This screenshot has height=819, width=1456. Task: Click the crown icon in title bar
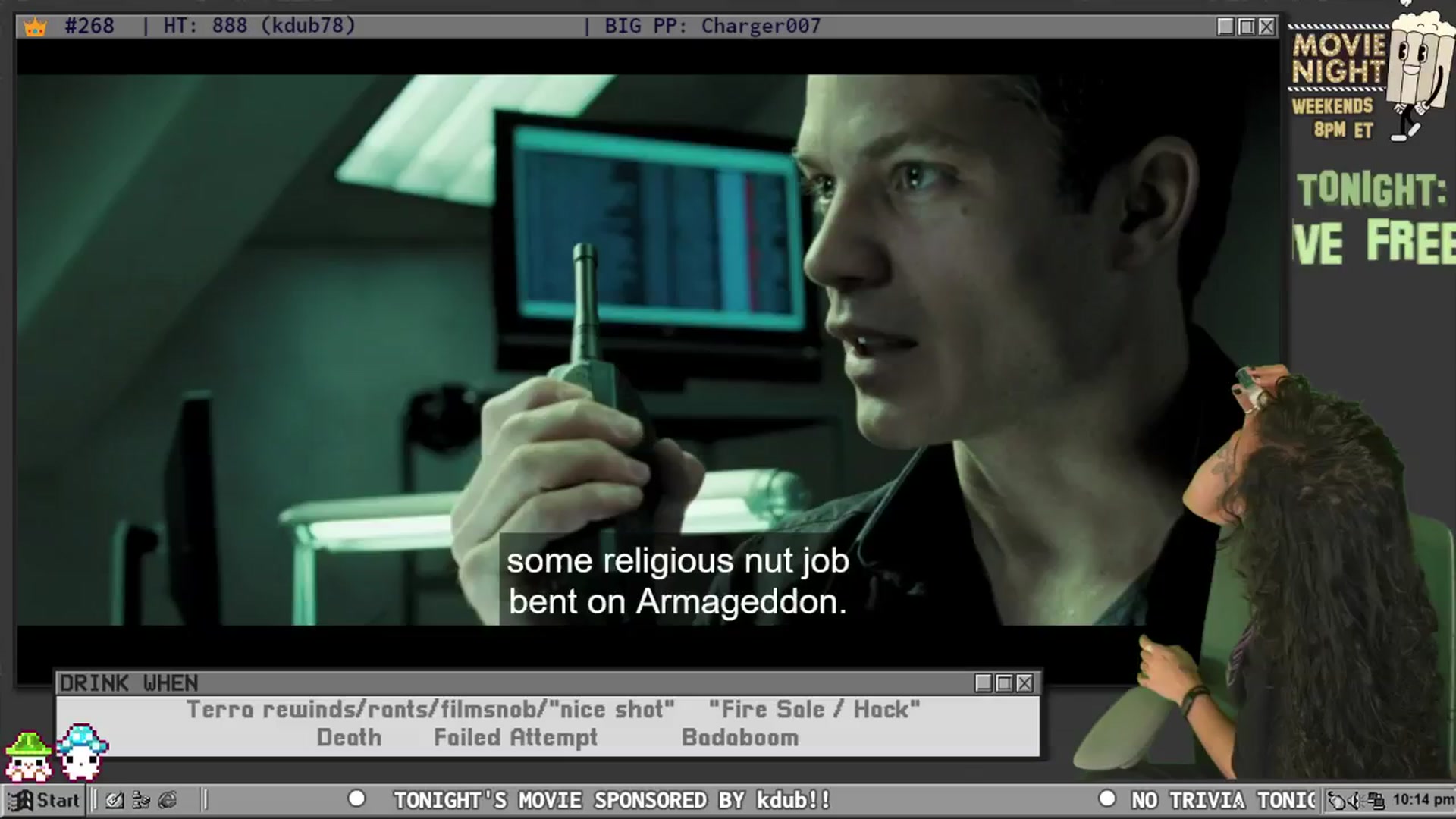point(35,27)
